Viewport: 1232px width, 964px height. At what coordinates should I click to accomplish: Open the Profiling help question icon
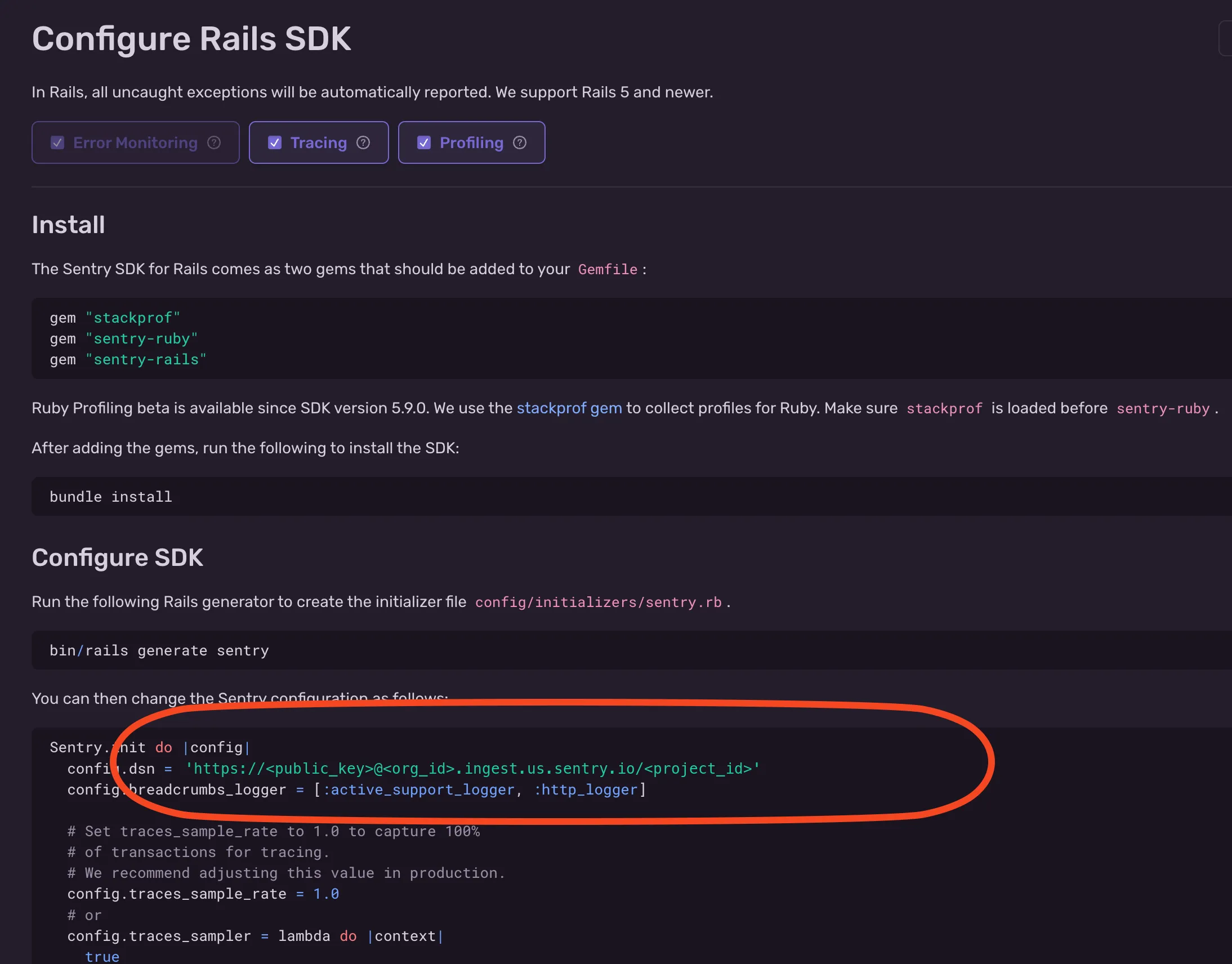pyautogui.click(x=520, y=143)
